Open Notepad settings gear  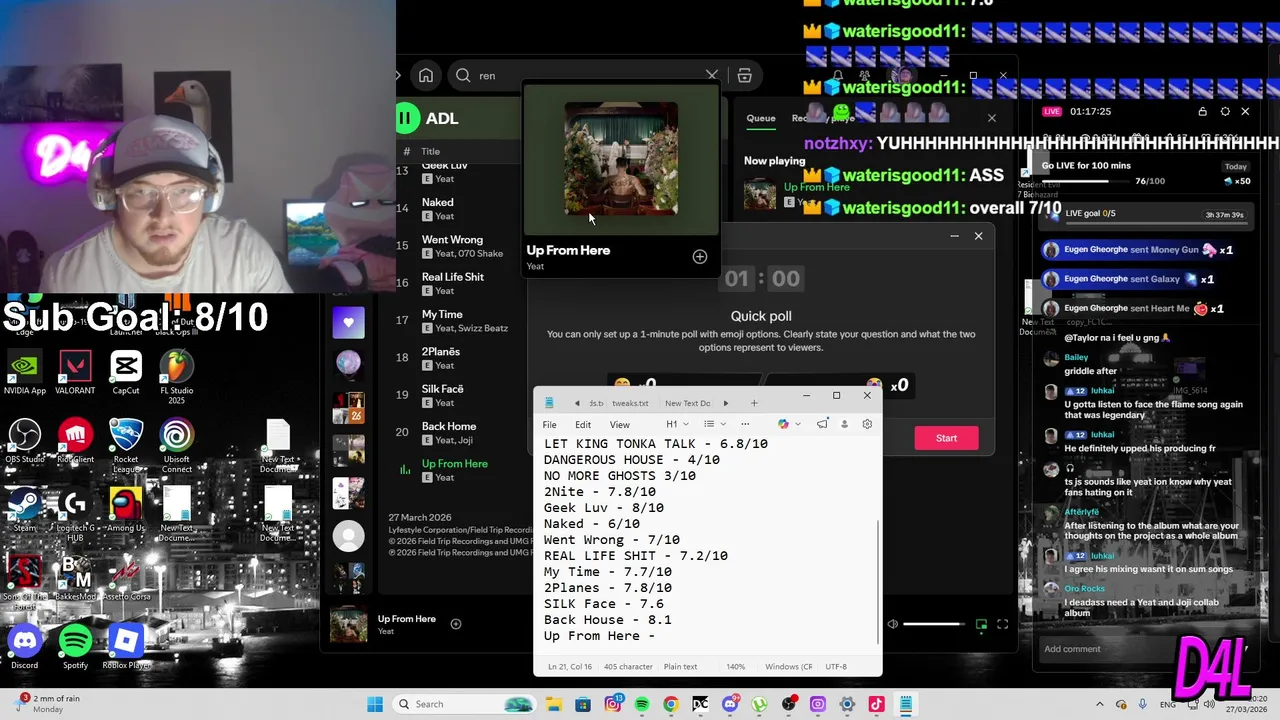pyautogui.click(x=867, y=424)
